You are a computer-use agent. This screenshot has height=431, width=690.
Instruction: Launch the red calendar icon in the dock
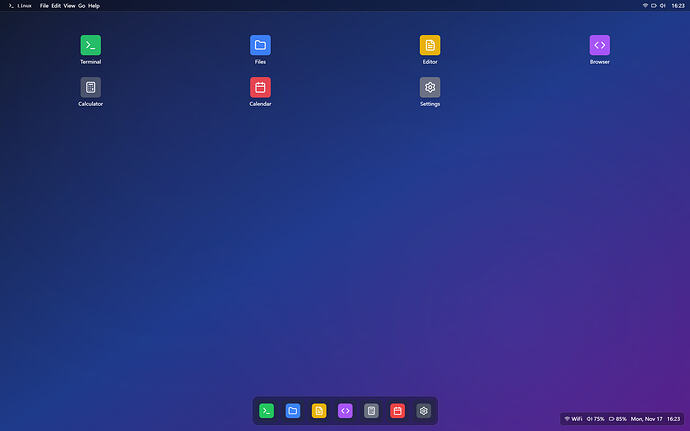coord(397,411)
